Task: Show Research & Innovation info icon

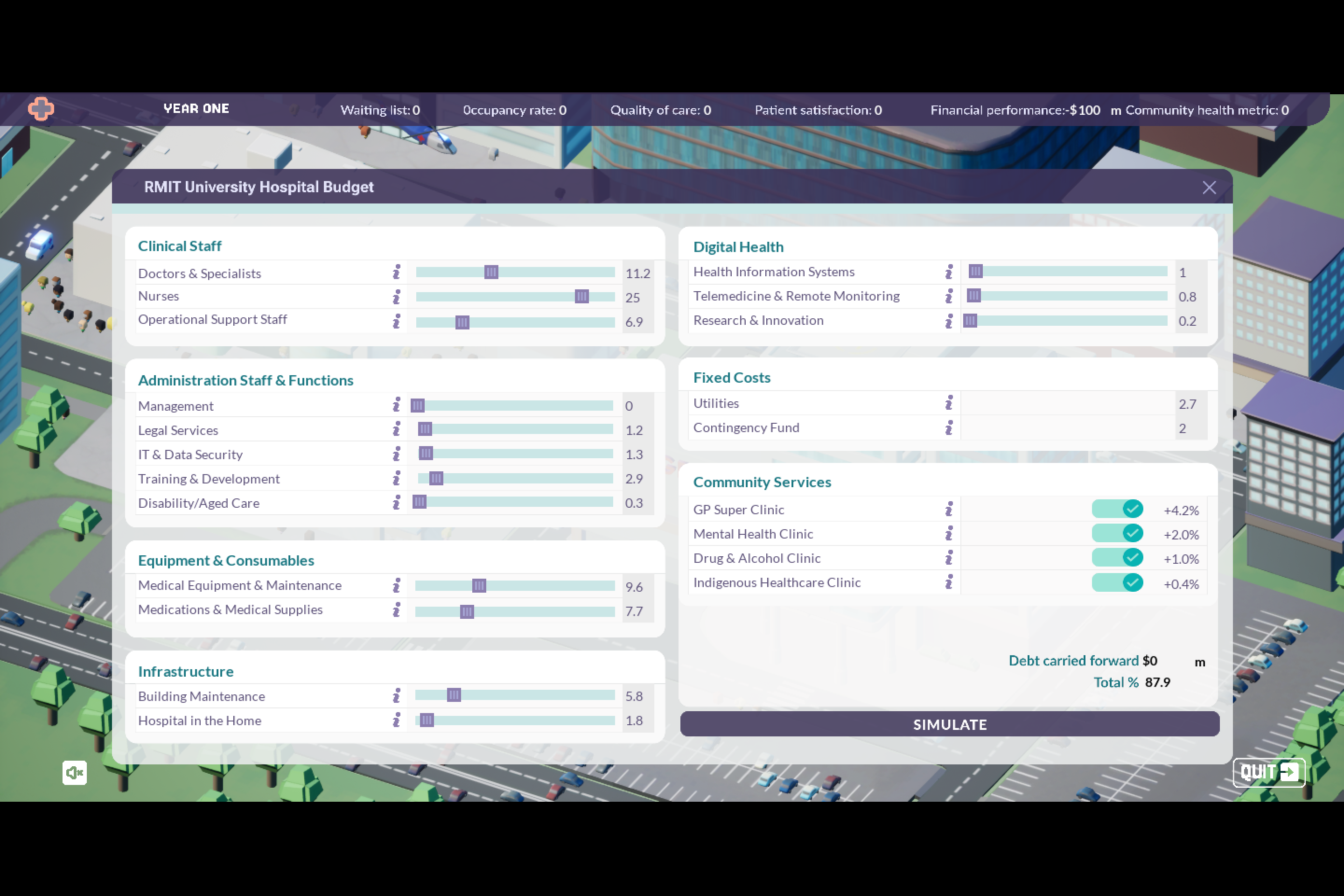Action: 949,321
